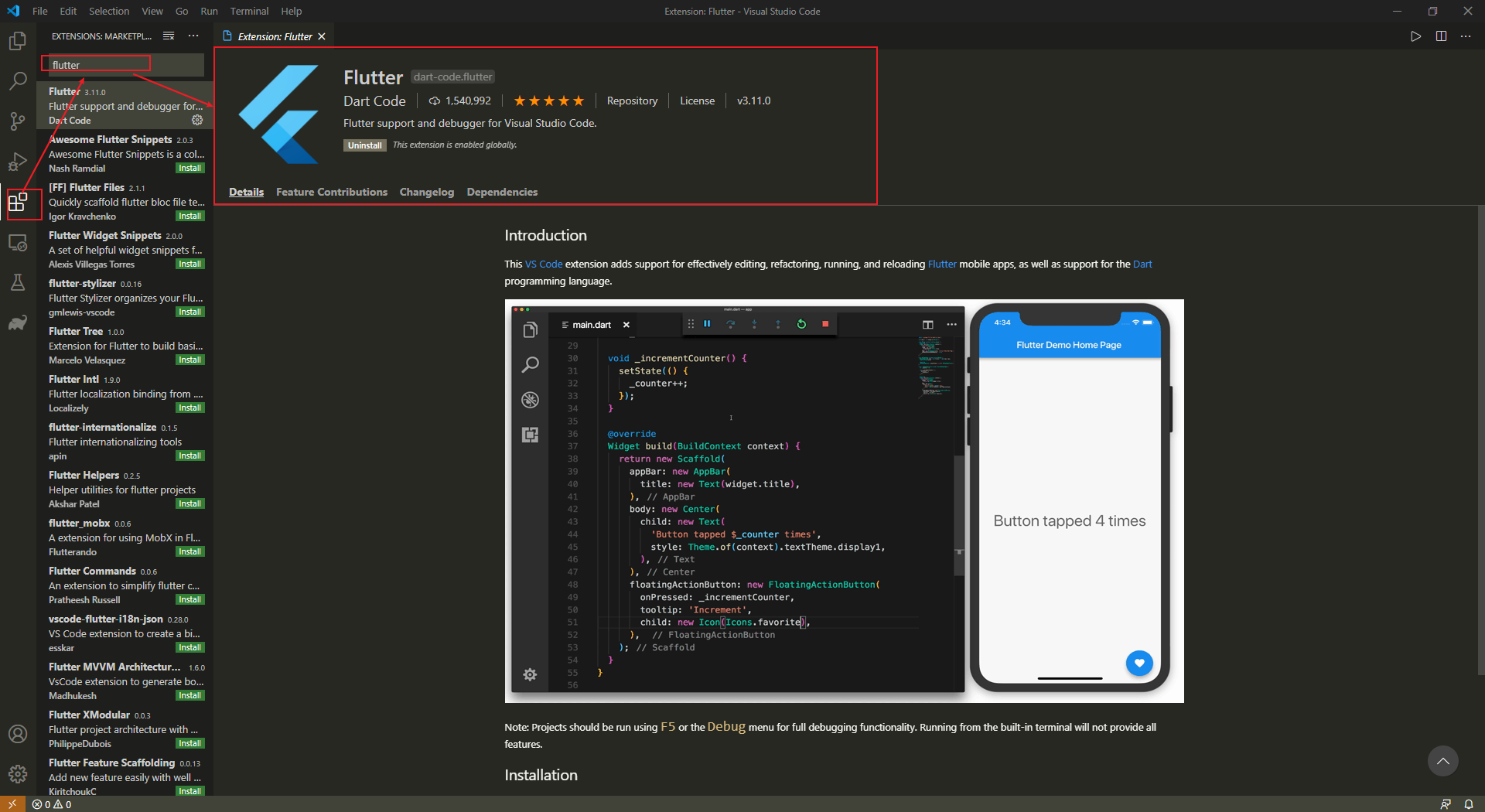
Task: Switch to the Details tab
Action: click(x=246, y=192)
